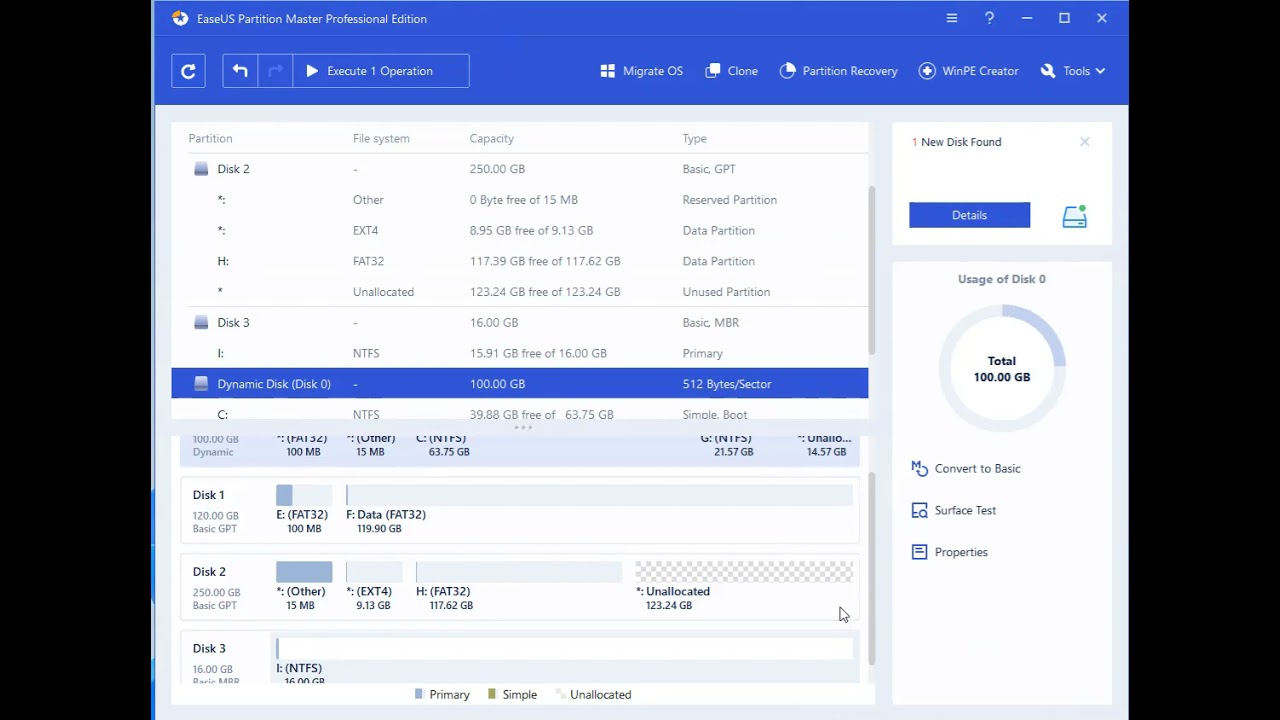The width and height of the screenshot is (1280, 720).
Task: Click the Properties document icon
Action: pos(919,552)
